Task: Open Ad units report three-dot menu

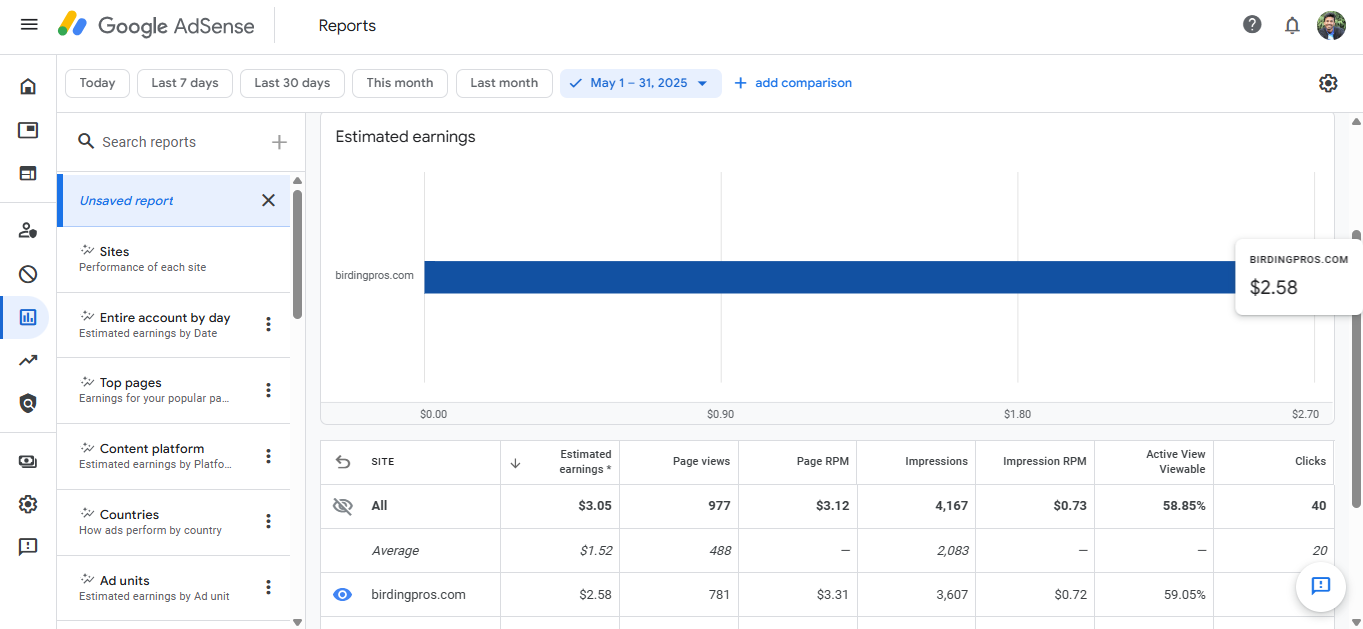Action: (x=268, y=587)
